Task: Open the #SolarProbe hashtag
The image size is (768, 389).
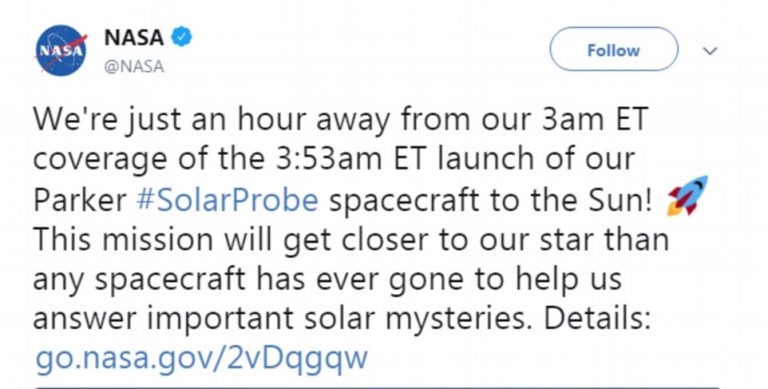Action: coord(228,200)
